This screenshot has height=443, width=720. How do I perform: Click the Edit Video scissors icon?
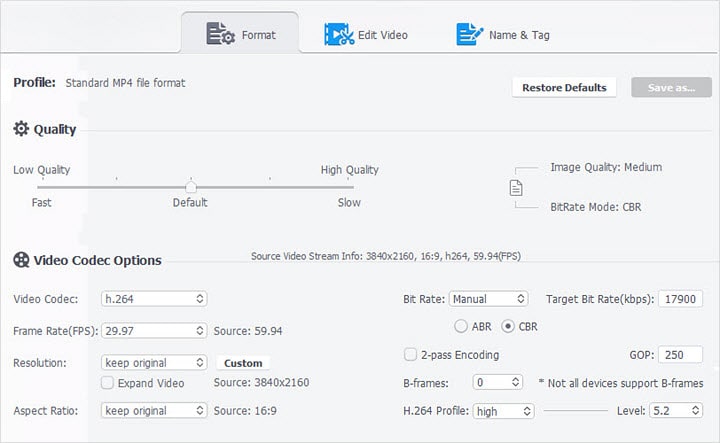[338, 35]
